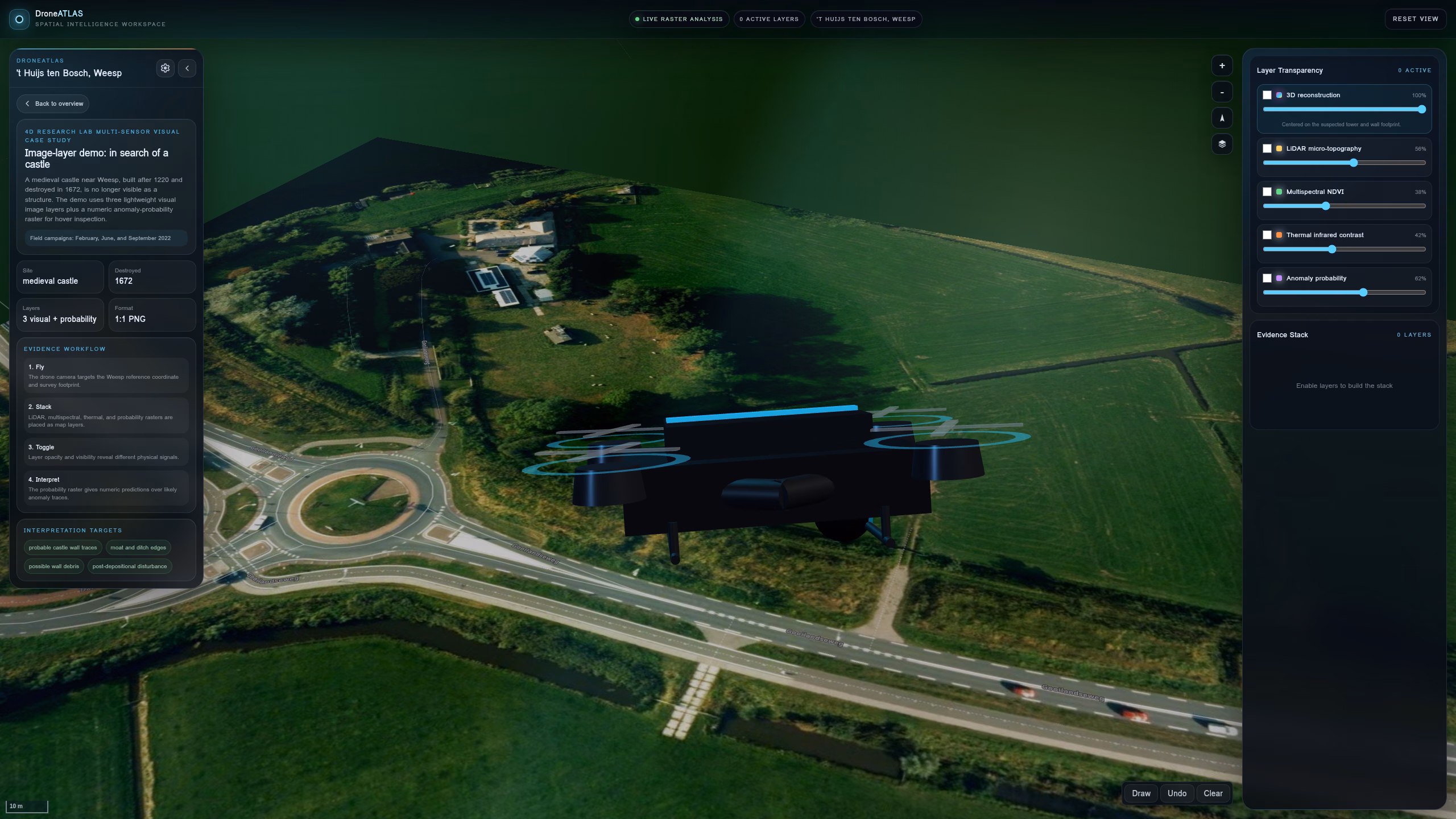The width and height of the screenshot is (1456, 819).
Task: Enable the 3D reconstruction layer checkbox
Action: tap(1267, 95)
